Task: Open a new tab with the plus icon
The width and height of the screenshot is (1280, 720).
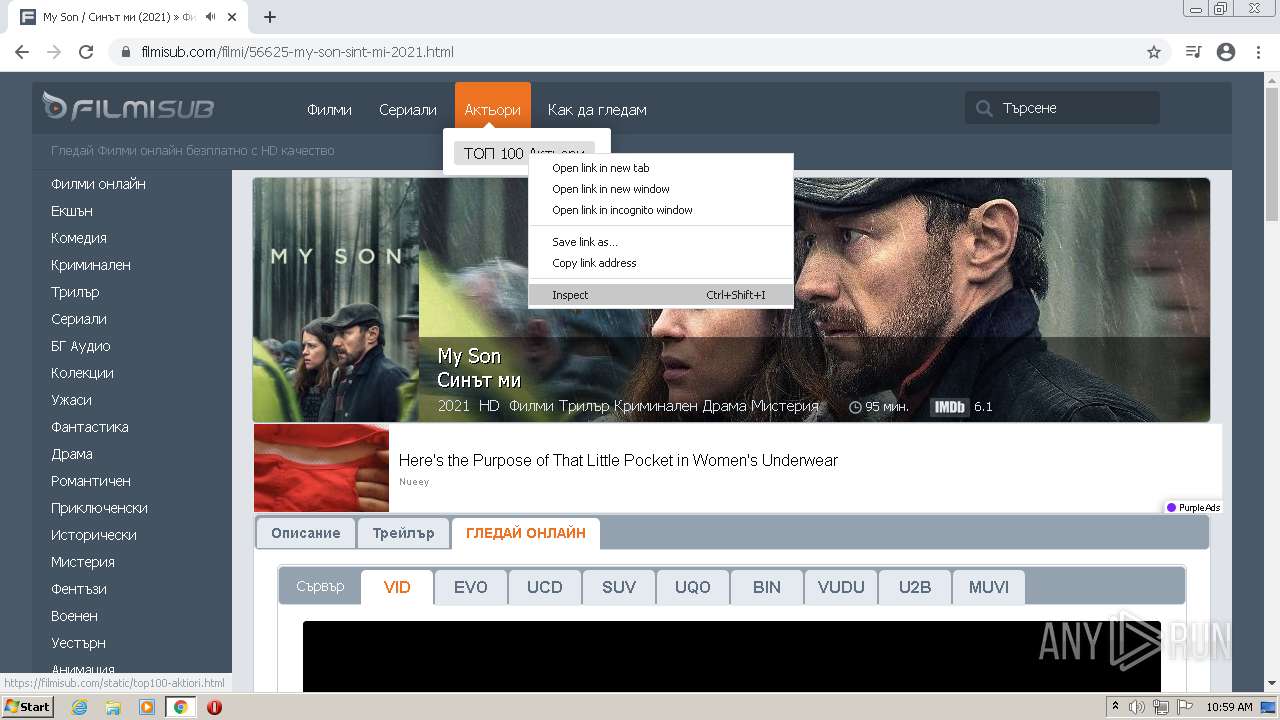Action: click(x=270, y=17)
